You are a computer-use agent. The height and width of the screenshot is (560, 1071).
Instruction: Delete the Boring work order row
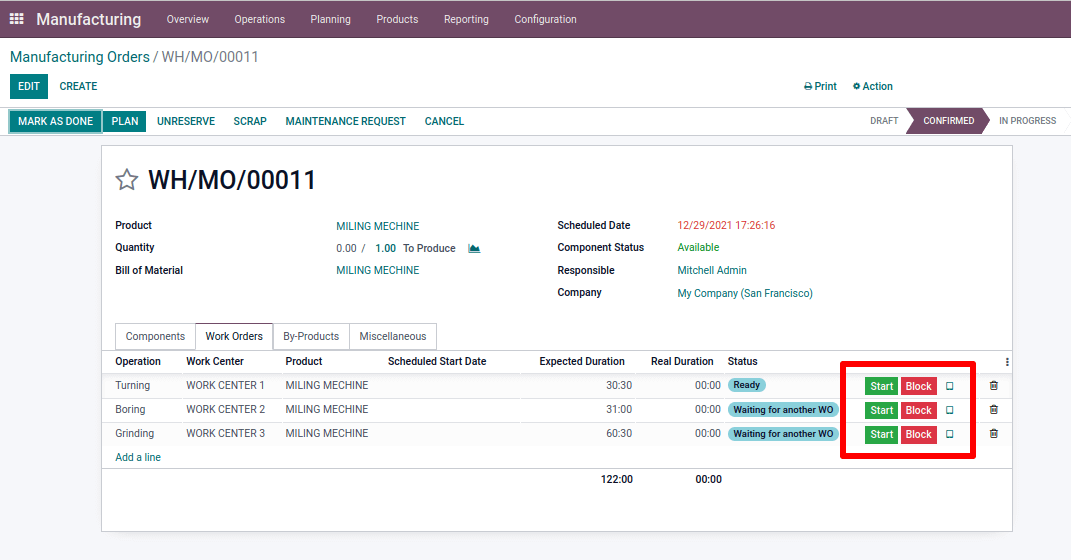(x=993, y=410)
